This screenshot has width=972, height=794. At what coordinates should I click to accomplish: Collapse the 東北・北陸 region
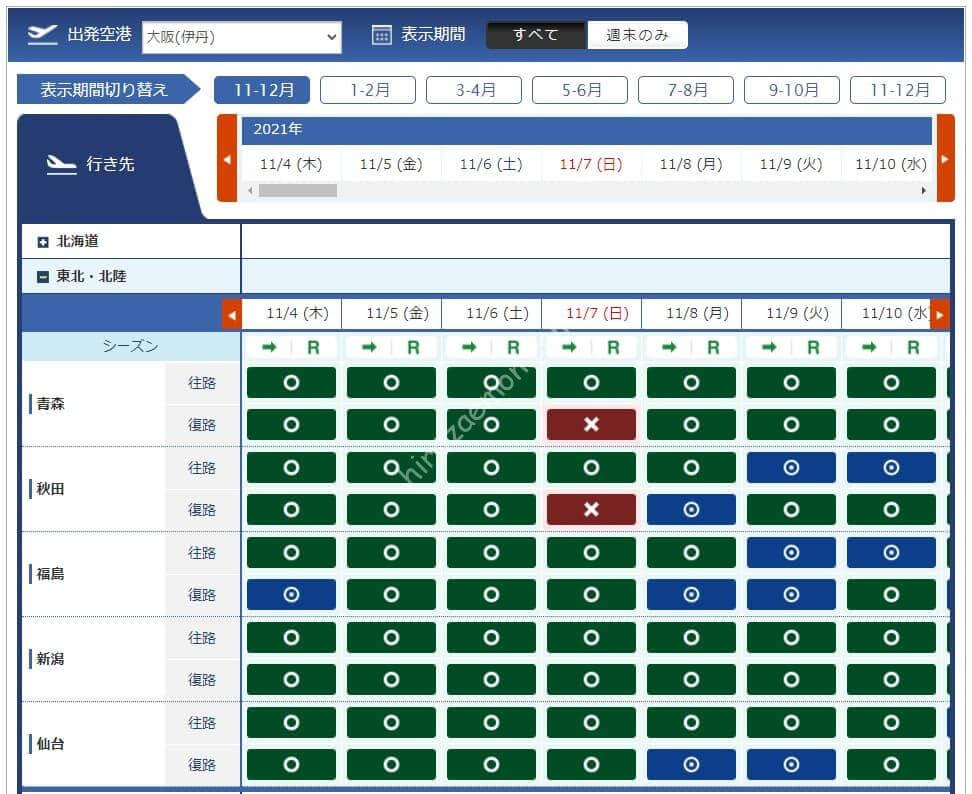(x=43, y=277)
